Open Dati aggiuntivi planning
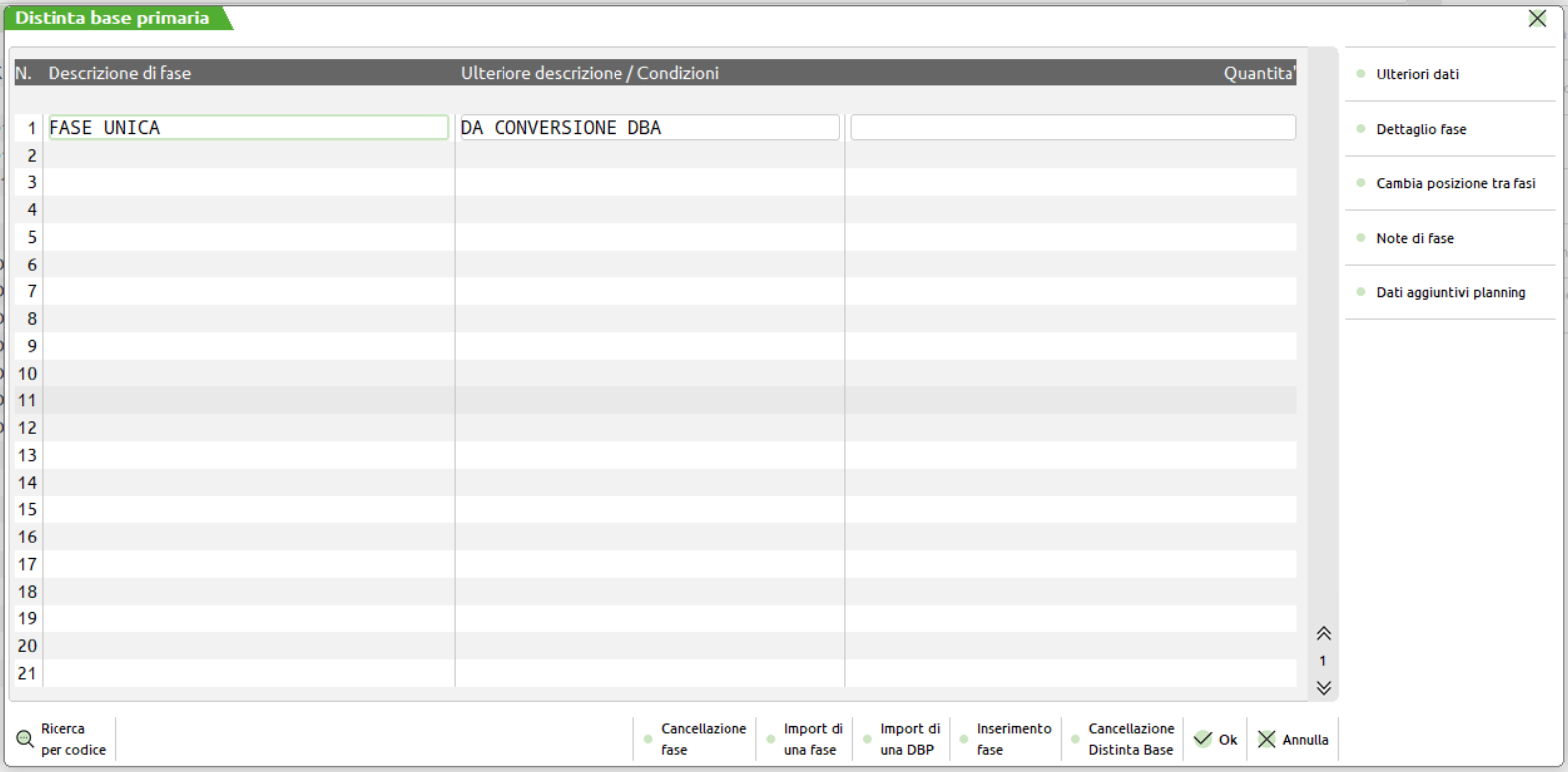This screenshot has height=772, width=1568. click(x=1450, y=292)
